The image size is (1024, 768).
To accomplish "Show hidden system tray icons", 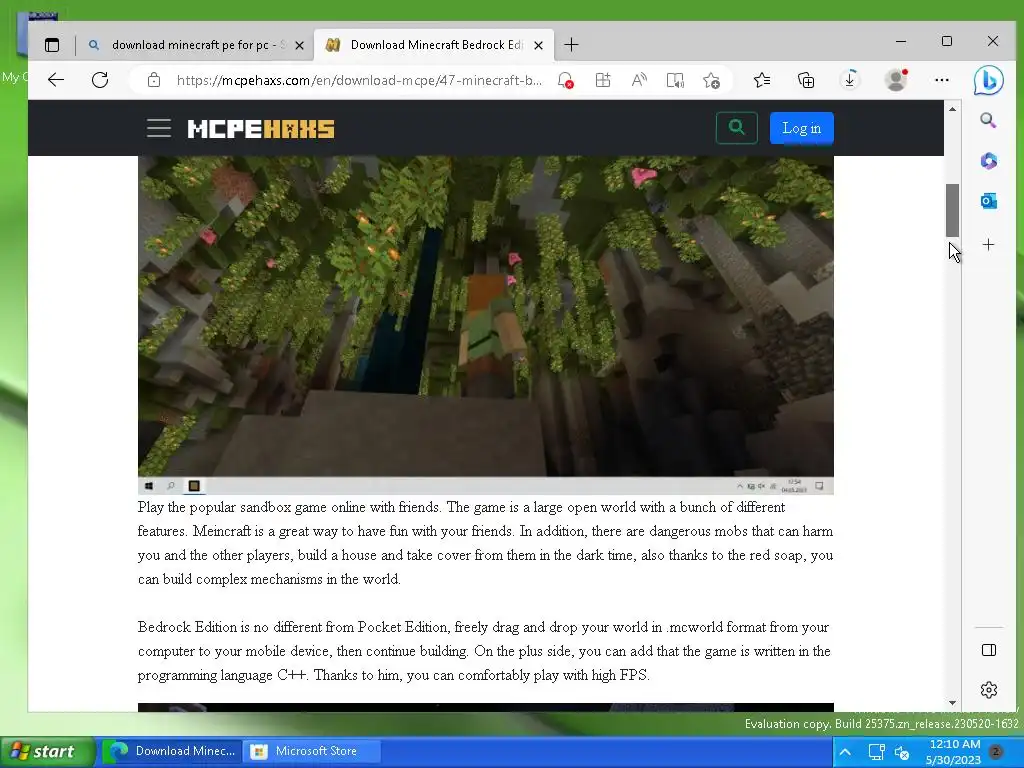I will tap(844, 752).
